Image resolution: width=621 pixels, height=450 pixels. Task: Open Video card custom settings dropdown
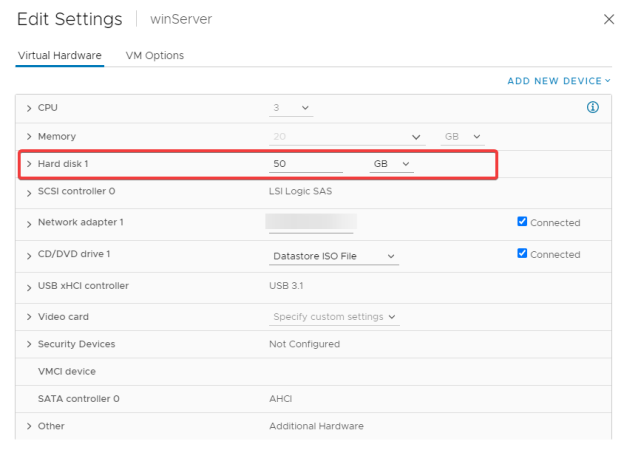tap(334, 317)
